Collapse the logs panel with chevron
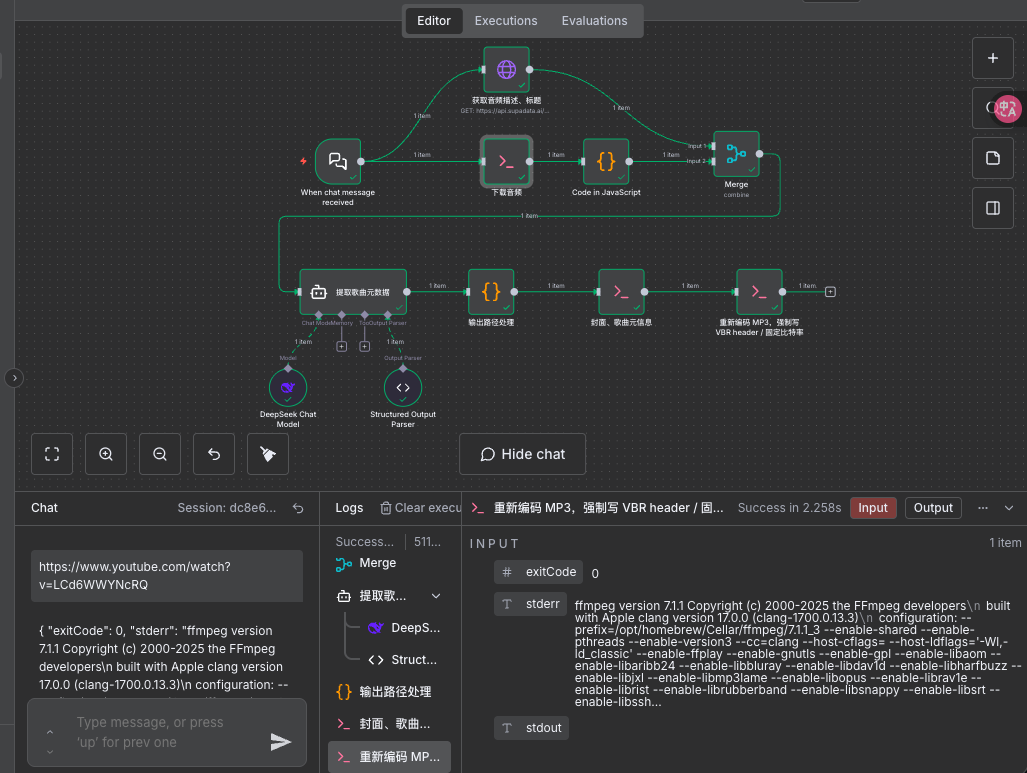The image size is (1027, 773). coord(1009,508)
